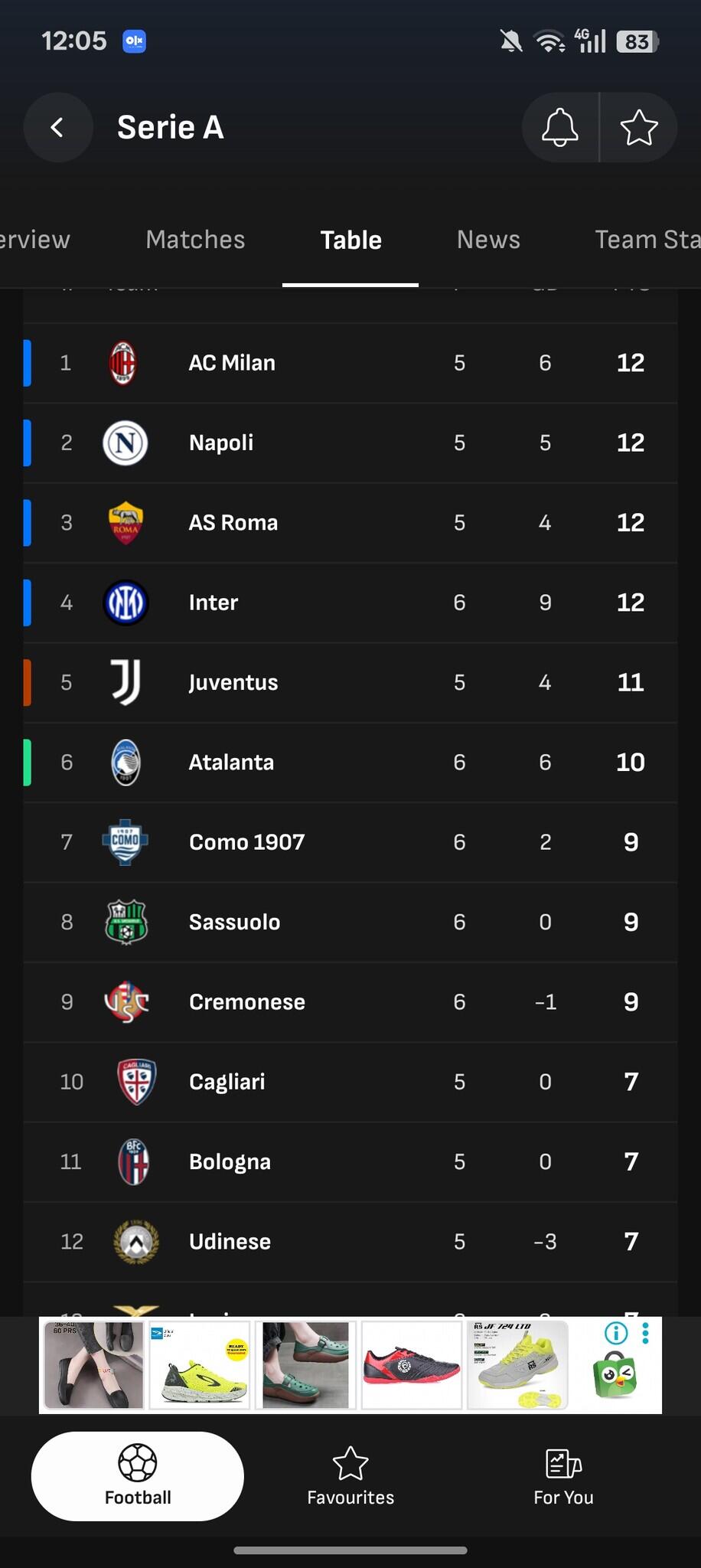Enable Serie A notifications bell
The height and width of the screenshot is (1568, 701).
coord(559,127)
